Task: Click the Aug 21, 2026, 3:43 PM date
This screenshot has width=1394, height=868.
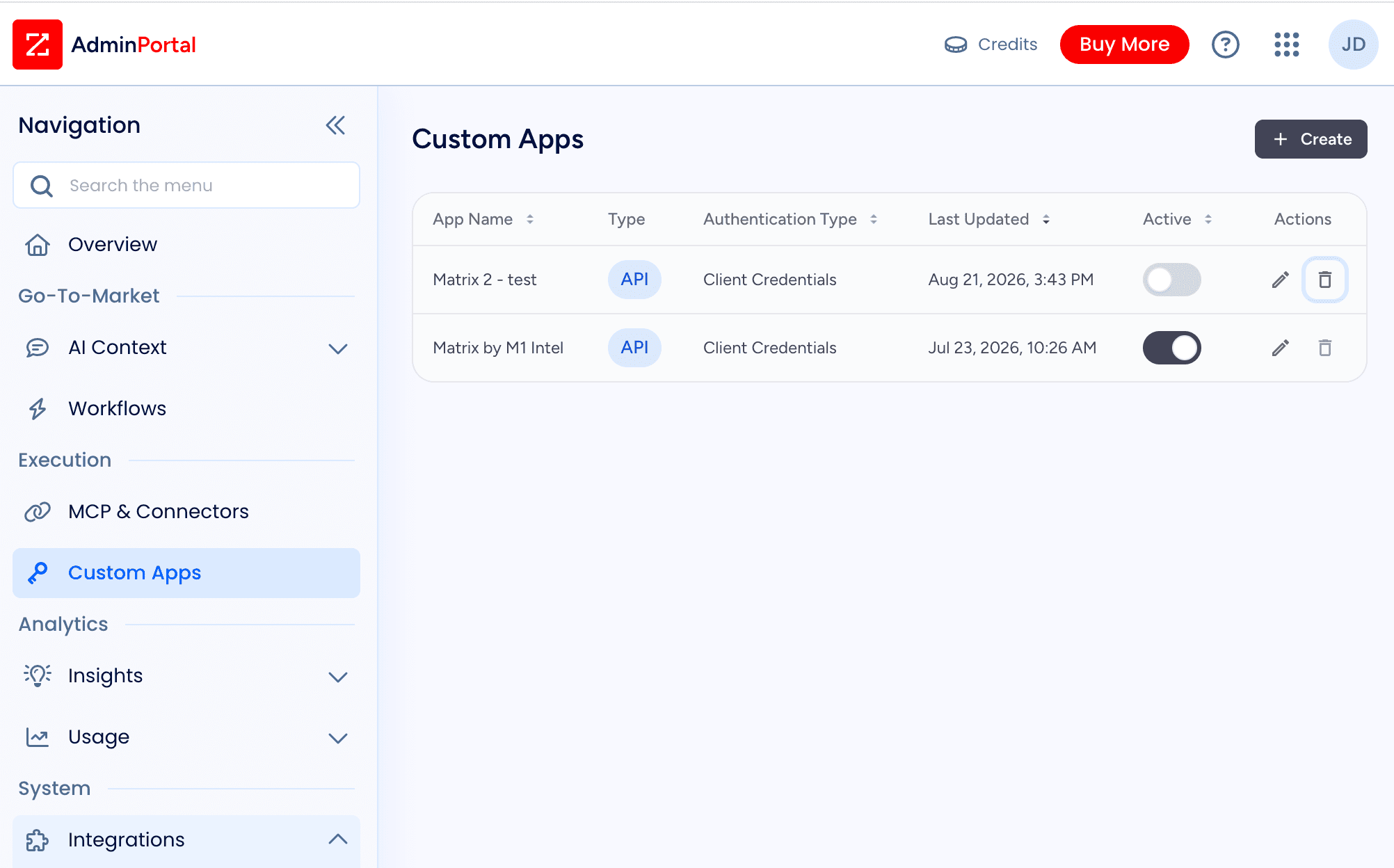Action: coord(1011,280)
